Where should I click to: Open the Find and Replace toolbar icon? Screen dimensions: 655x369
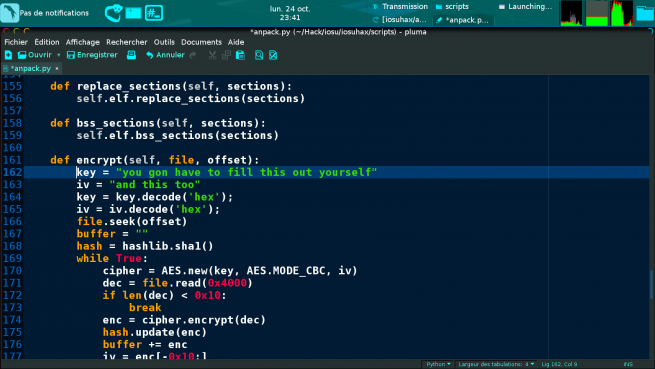[273, 55]
